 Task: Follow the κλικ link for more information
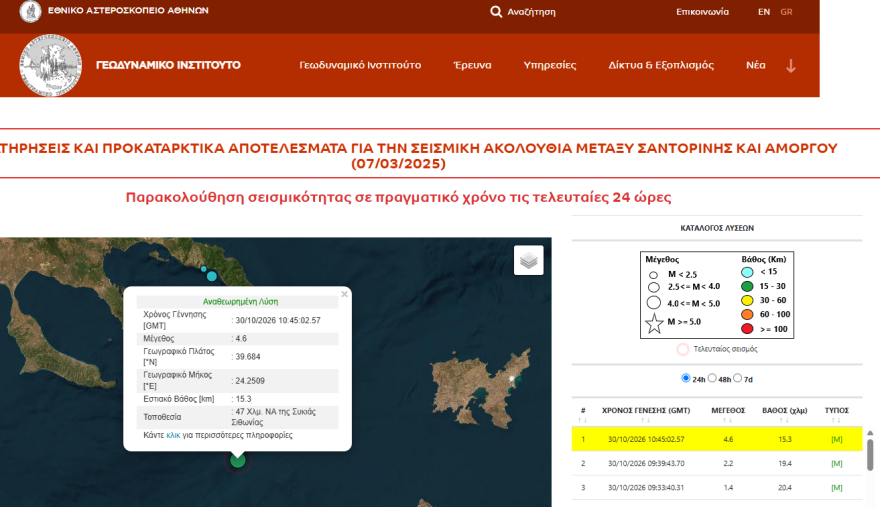coord(173,435)
